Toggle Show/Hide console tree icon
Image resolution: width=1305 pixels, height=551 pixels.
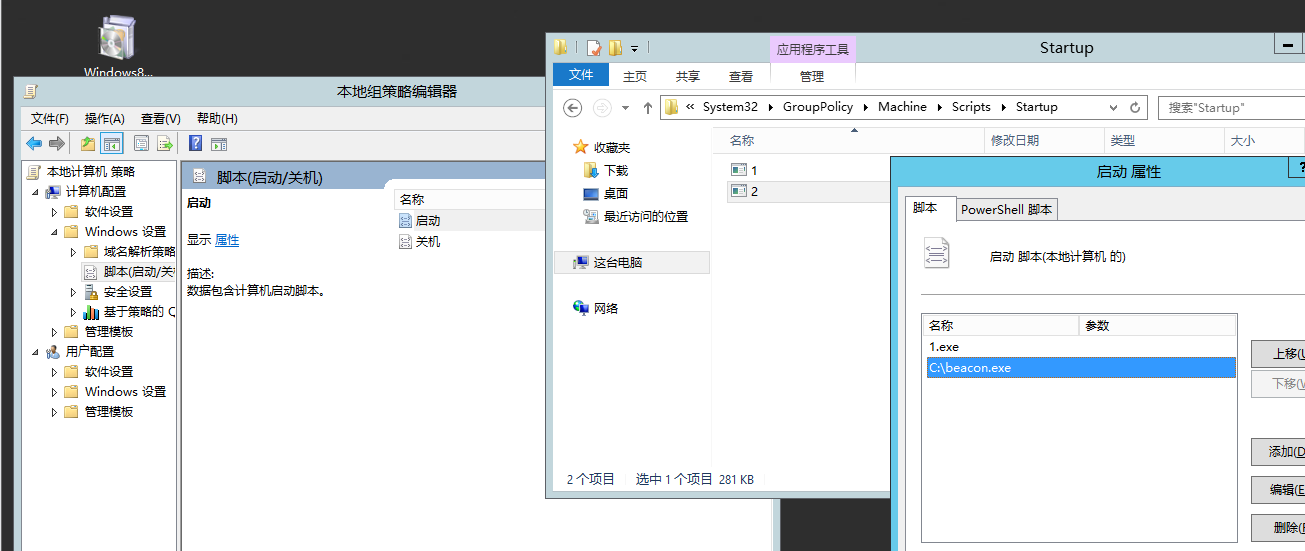click(x=111, y=143)
